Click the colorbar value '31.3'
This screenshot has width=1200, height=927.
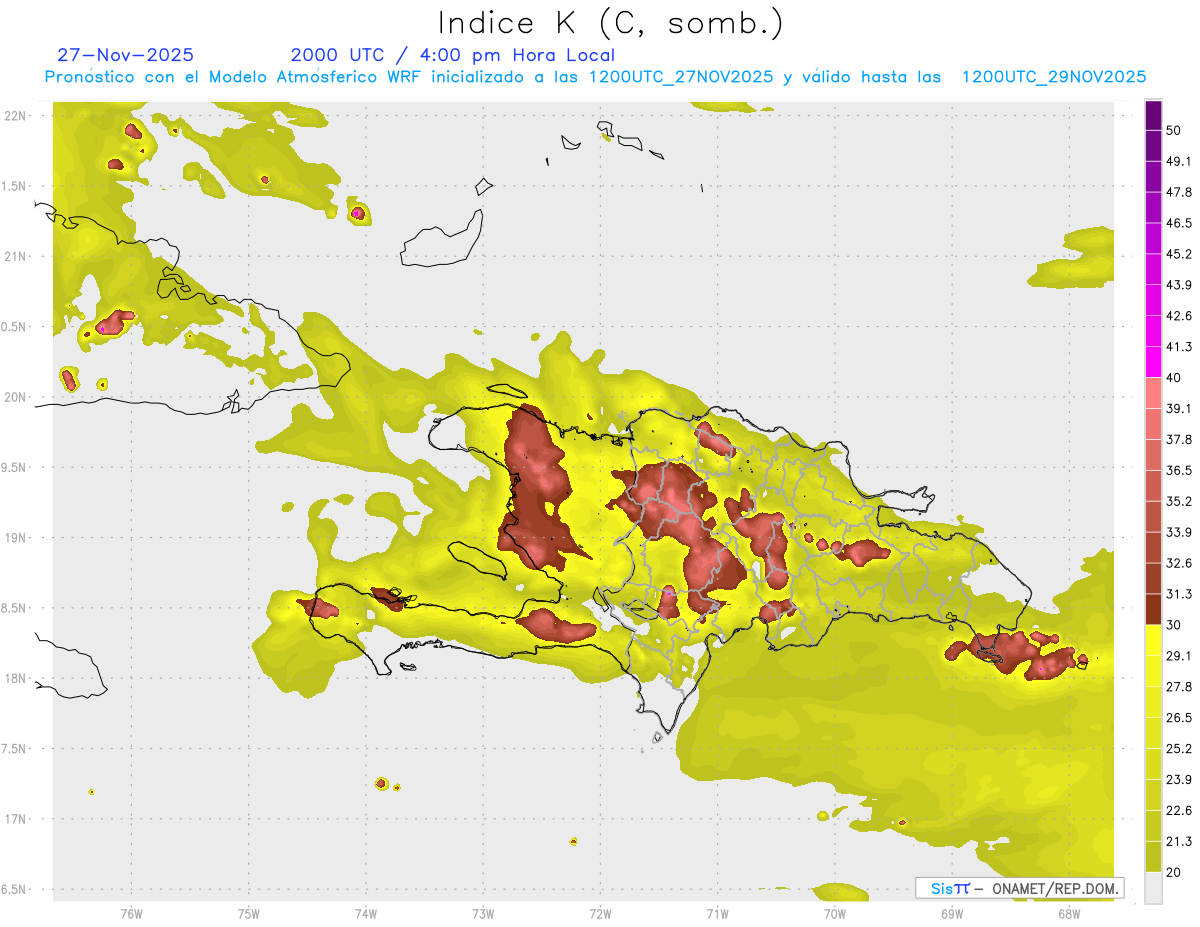(x=1180, y=594)
